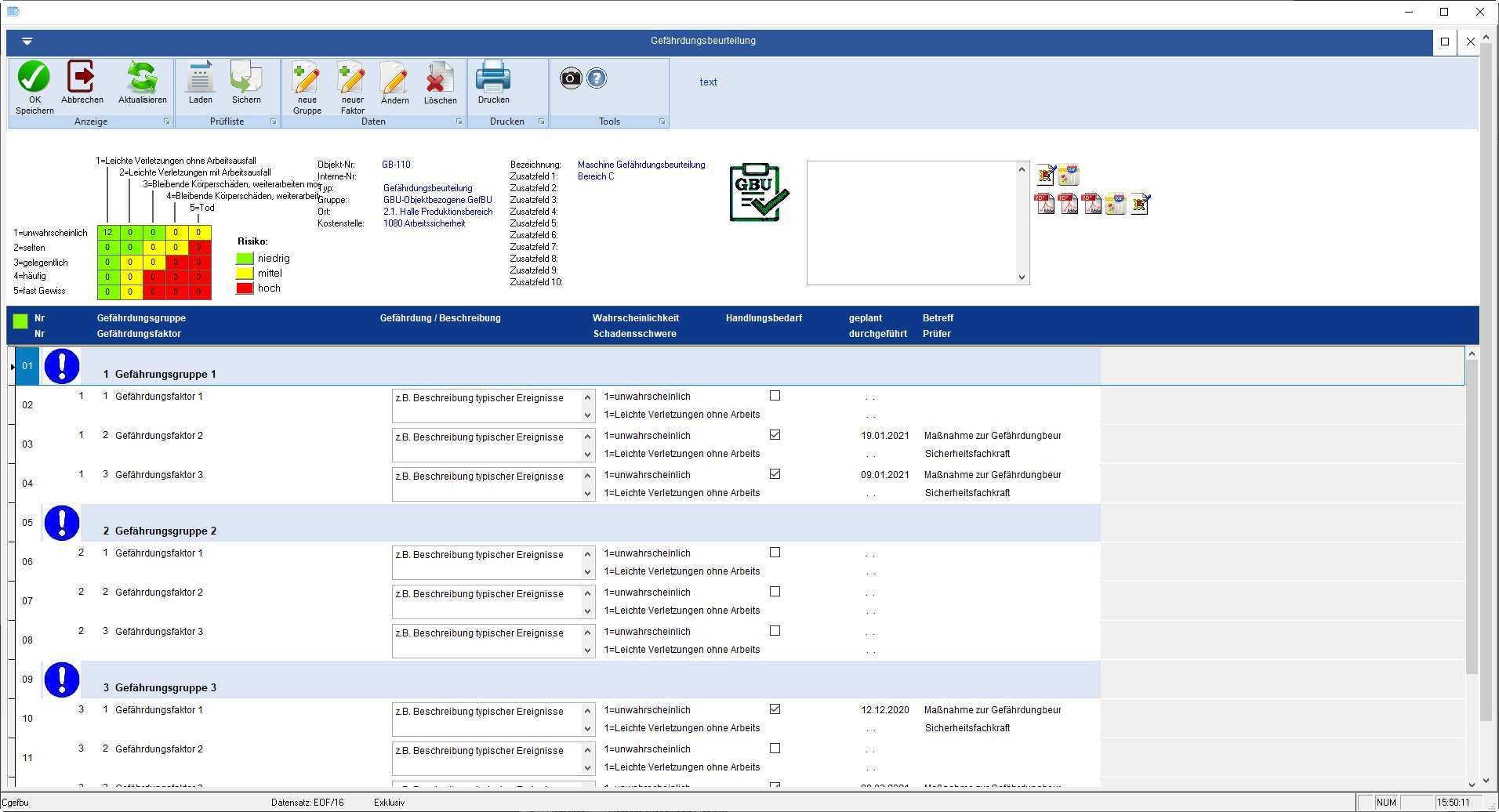This screenshot has width=1499, height=812.
Task: Select the Gefährungsgruppe 2 row
Action: pos(165,531)
